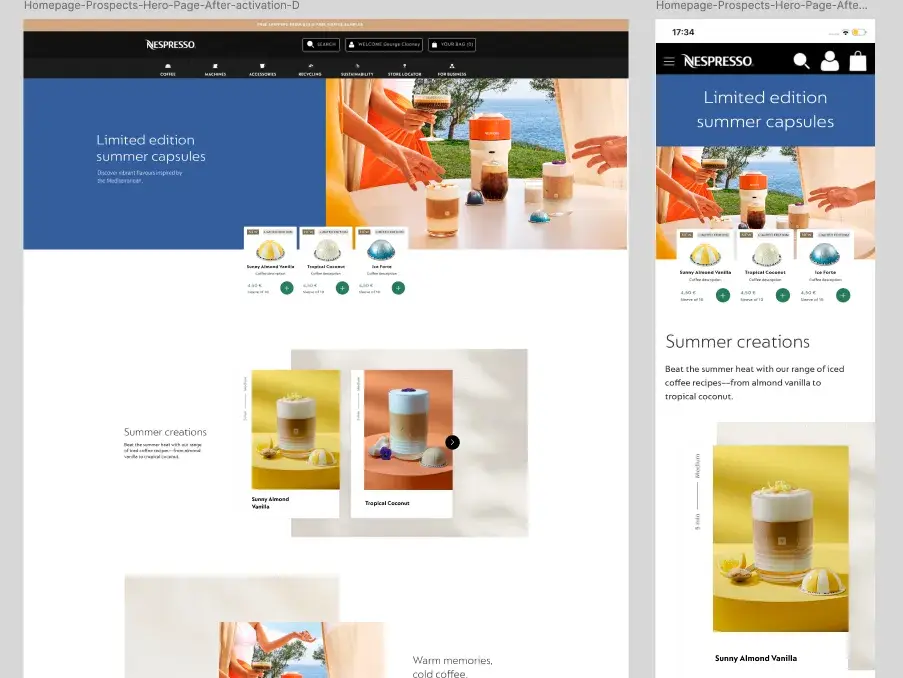This screenshot has height=678, width=903.
Task: Open the Coffee menu in desktop navigation
Action: (x=167, y=69)
